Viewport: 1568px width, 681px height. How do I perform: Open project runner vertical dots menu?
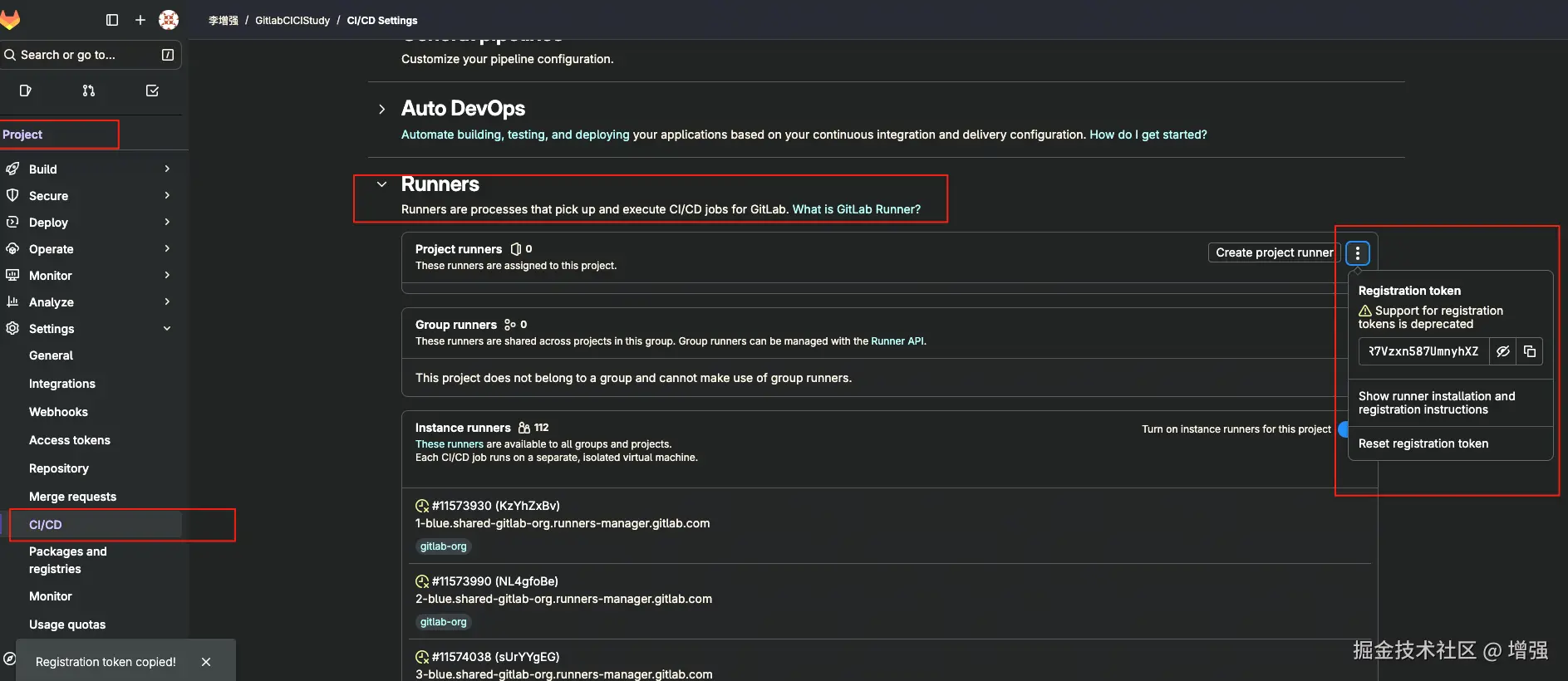[x=1358, y=252]
